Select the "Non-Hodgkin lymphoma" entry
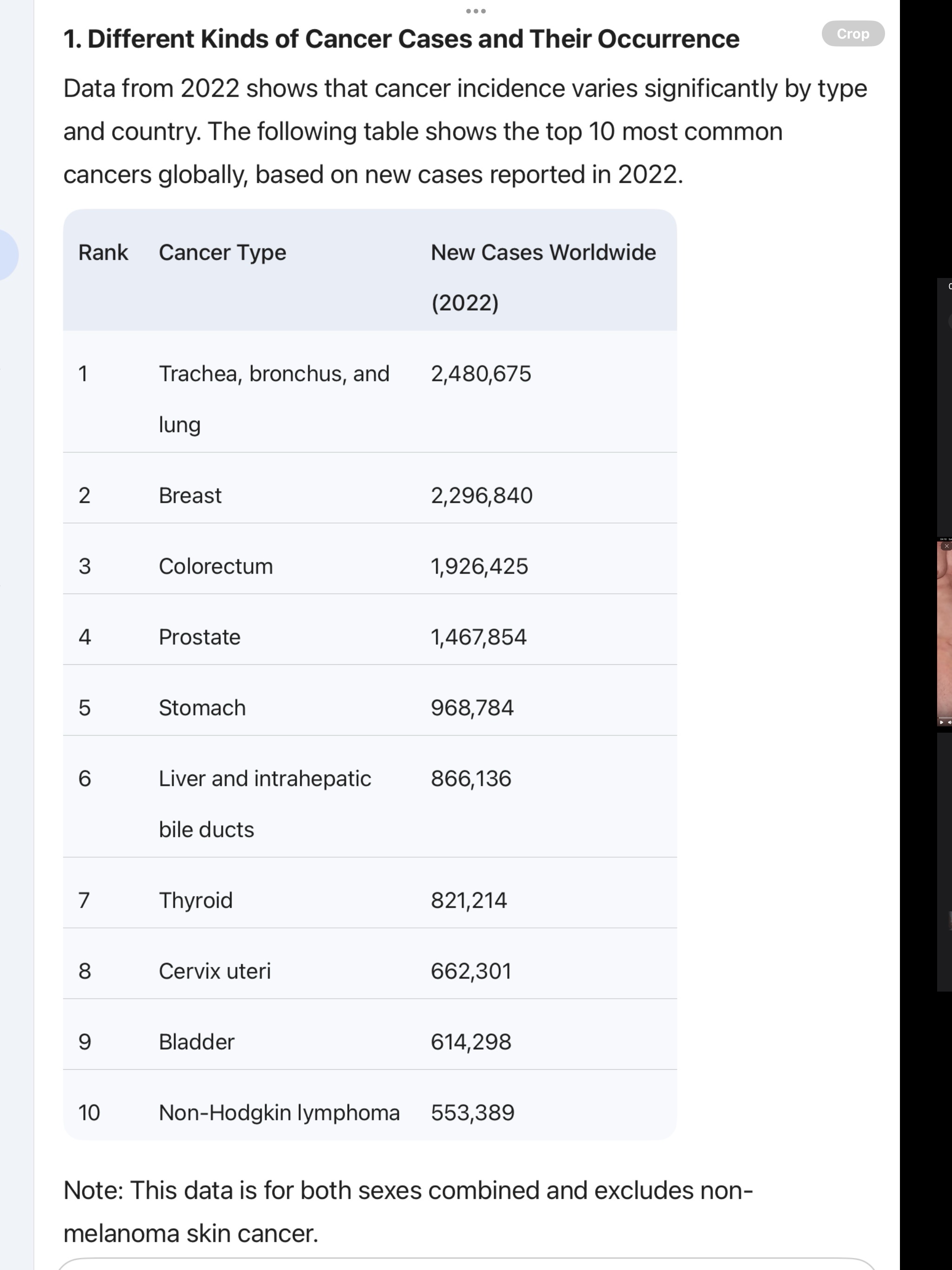This screenshot has width=952, height=1270. coord(279,1112)
